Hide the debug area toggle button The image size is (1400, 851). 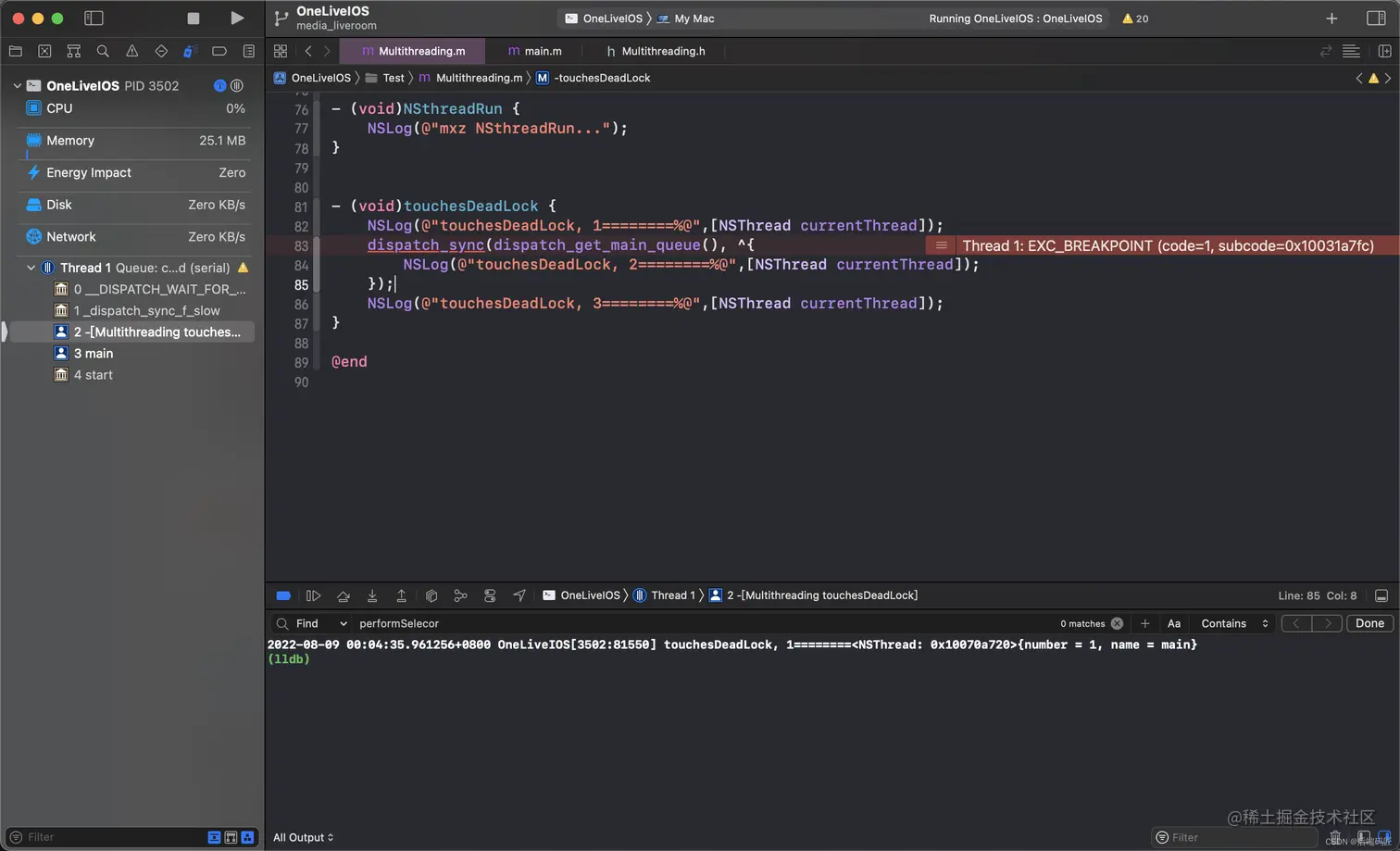tap(1381, 595)
